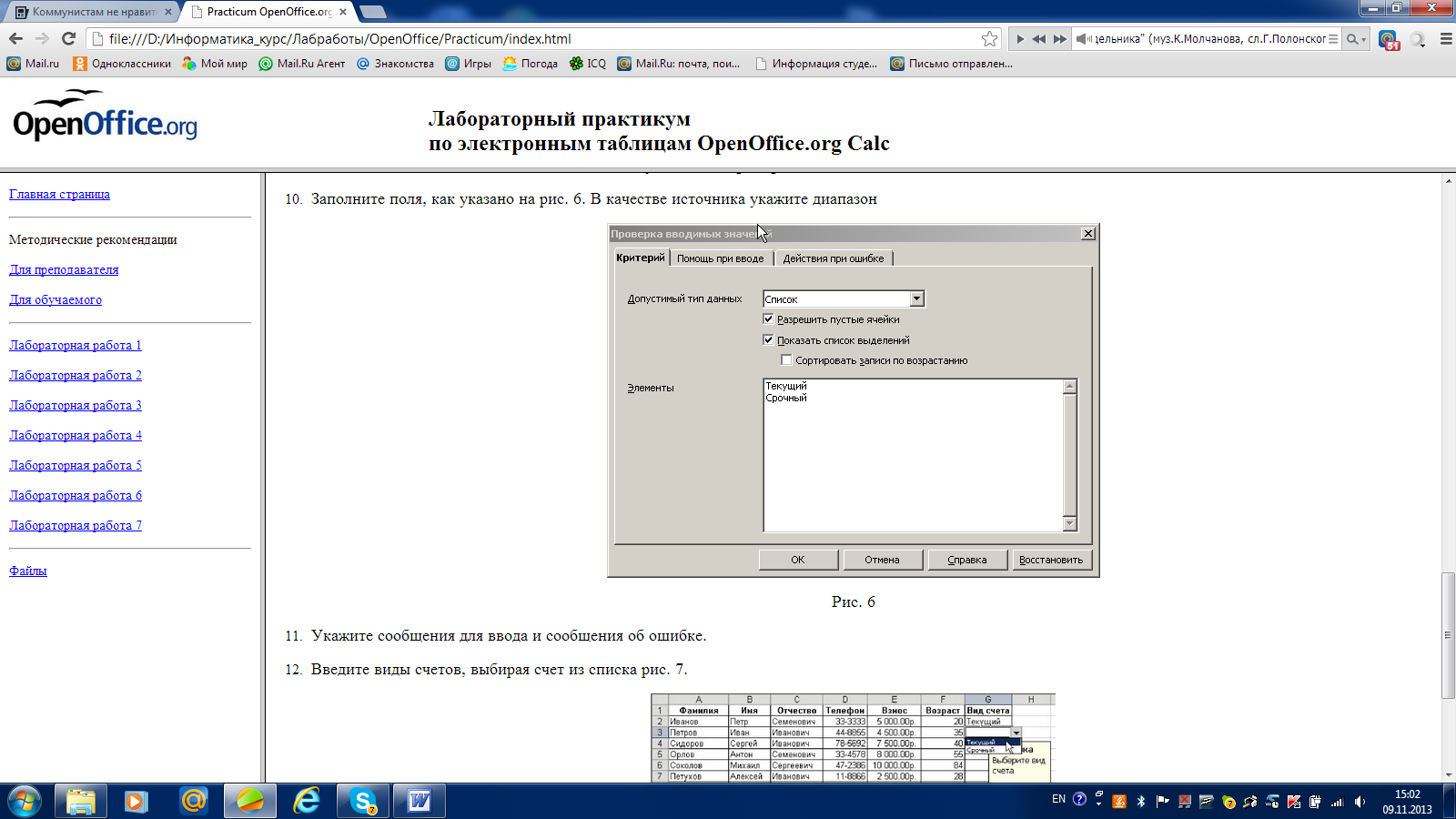Go back using the browser back arrow
1456x819 pixels.
pos(15,38)
